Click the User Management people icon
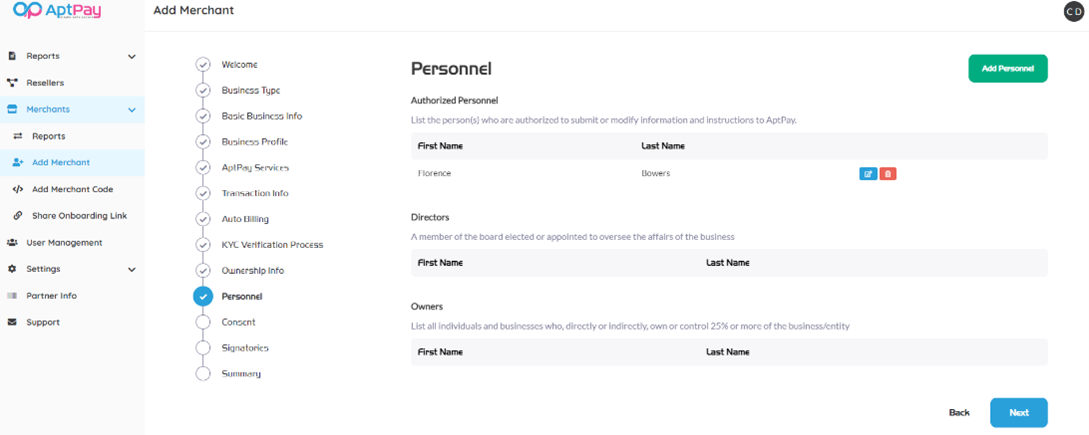Viewport: 1089px width, 435px height. point(12,243)
